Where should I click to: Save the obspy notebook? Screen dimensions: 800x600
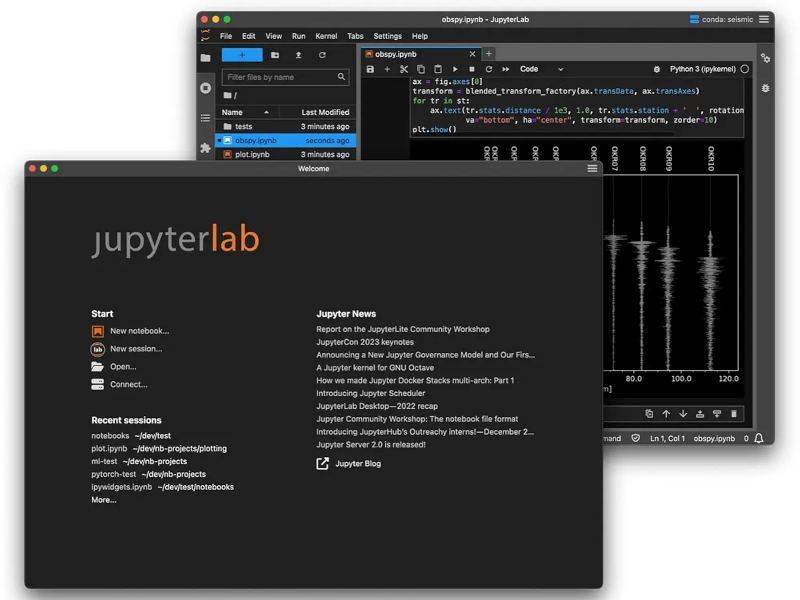pos(370,69)
